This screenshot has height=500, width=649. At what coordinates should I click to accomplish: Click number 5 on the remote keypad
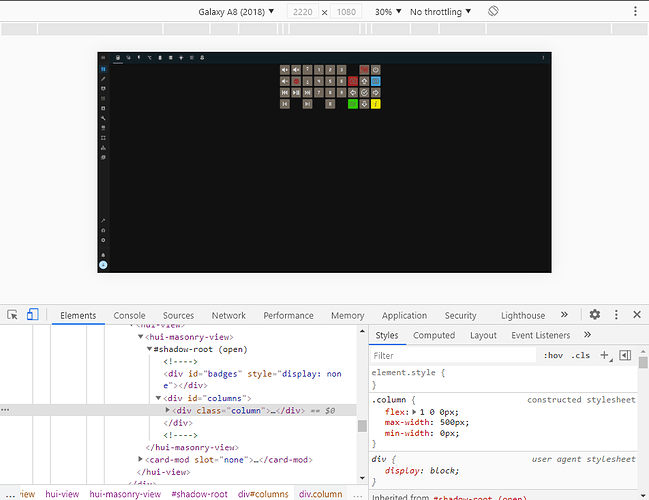point(330,81)
